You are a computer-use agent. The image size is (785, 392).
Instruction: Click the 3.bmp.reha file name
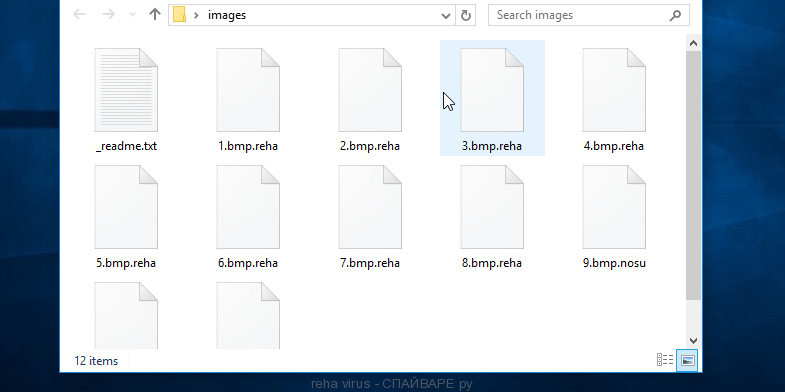point(492,146)
